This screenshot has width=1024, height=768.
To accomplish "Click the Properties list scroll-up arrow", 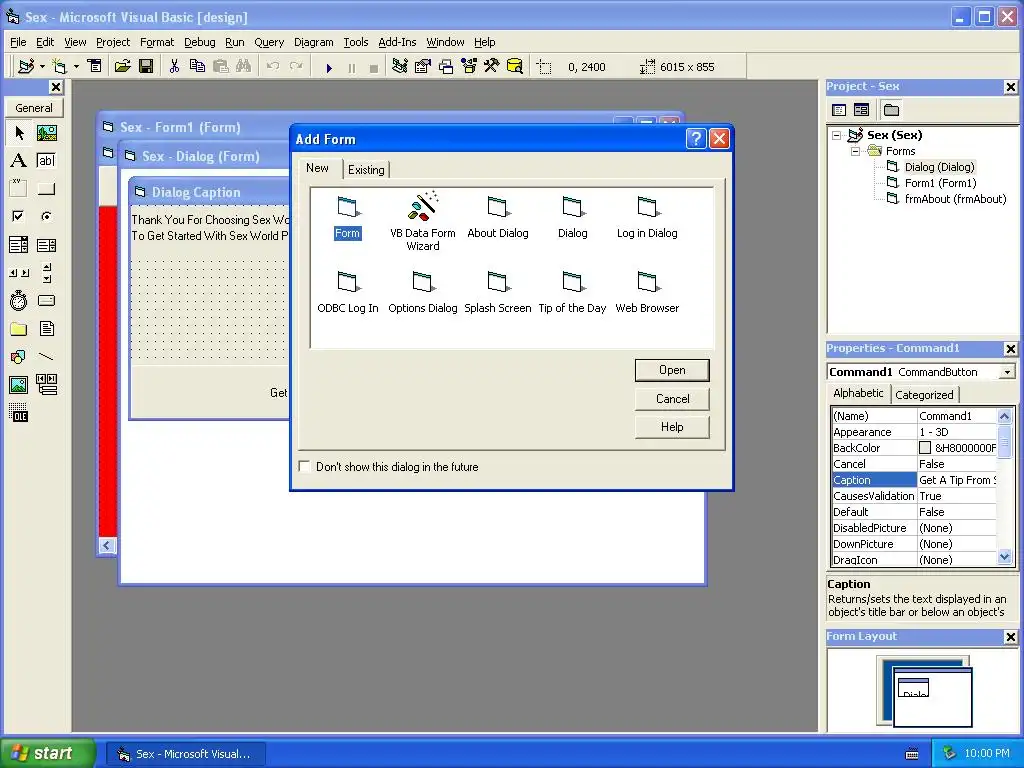I will (x=1004, y=416).
